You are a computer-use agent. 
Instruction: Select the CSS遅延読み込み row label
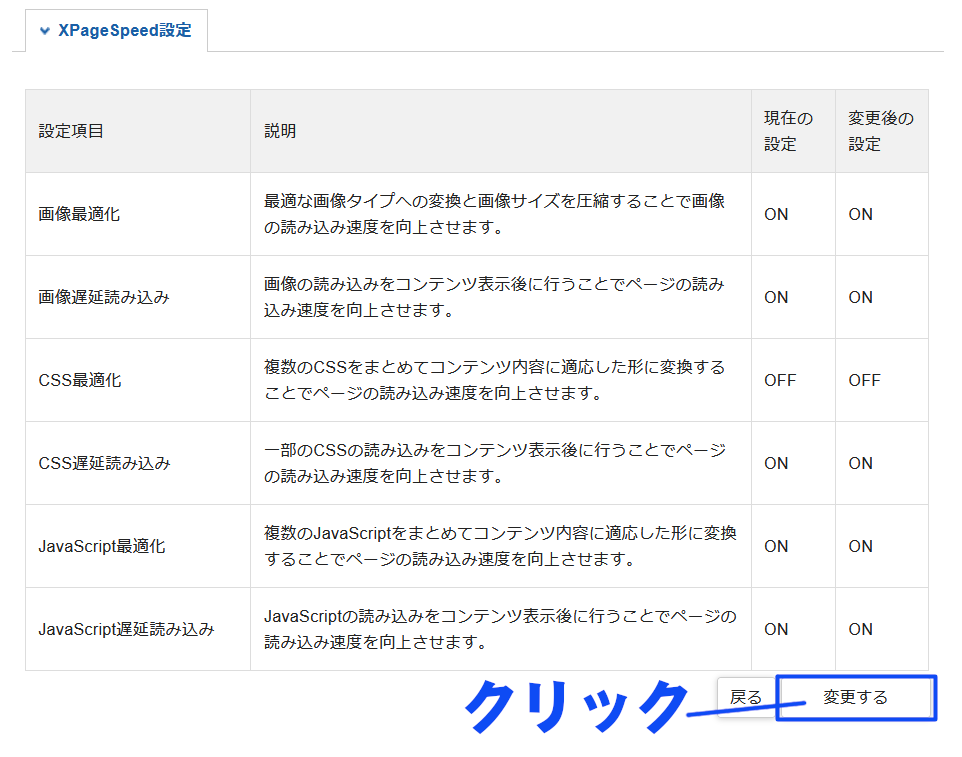(104, 463)
